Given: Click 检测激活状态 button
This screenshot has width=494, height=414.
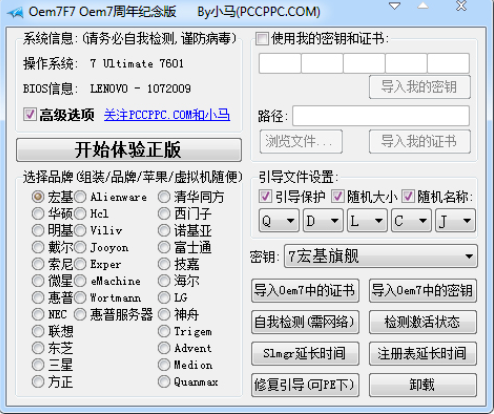Looking at the screenshot, I should click(x=423, y=322).
